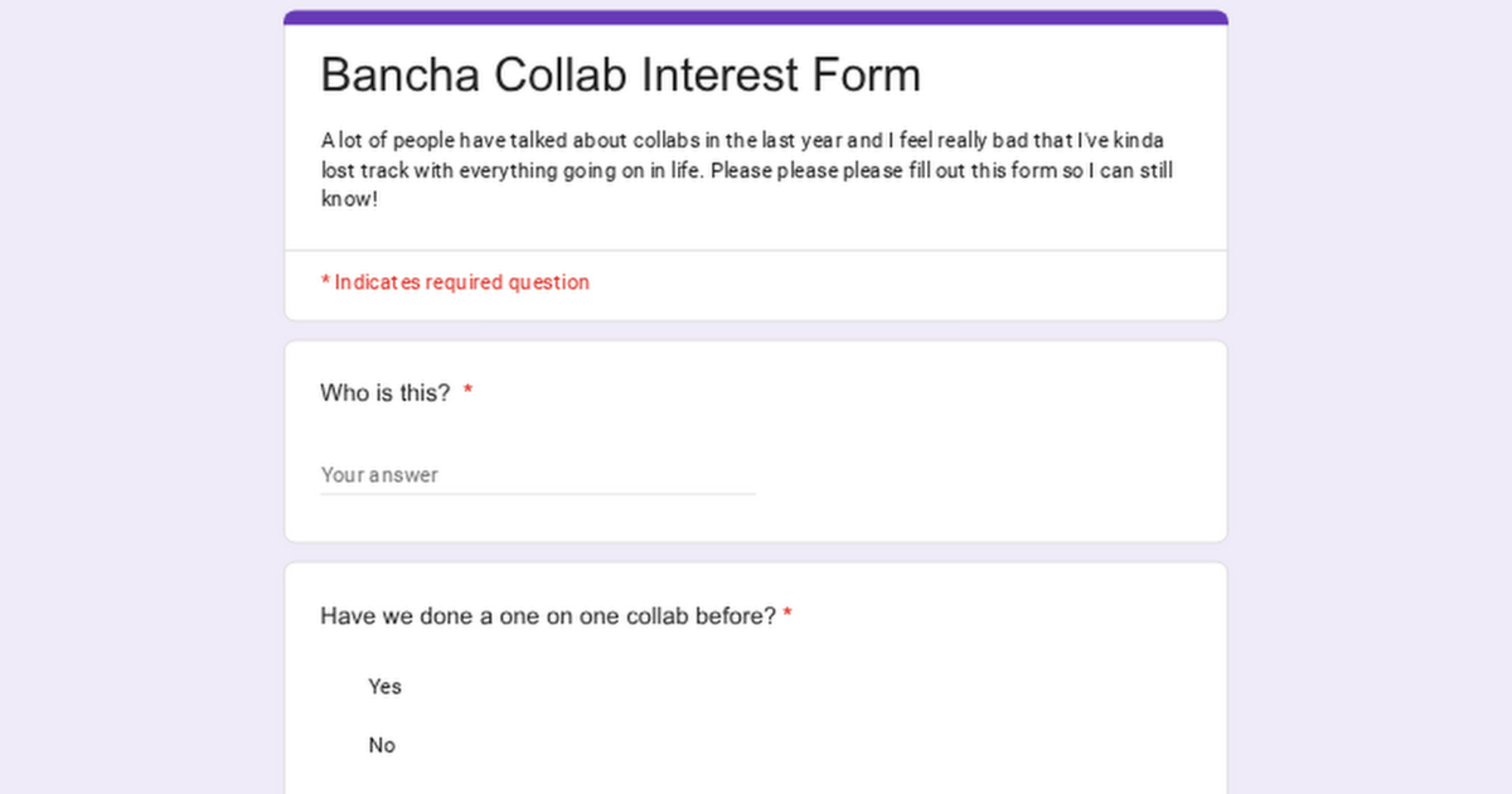Viewport: 1512px width, 794px height.
Task: Click the purple header bar atop the form
Action: point(756,17)
